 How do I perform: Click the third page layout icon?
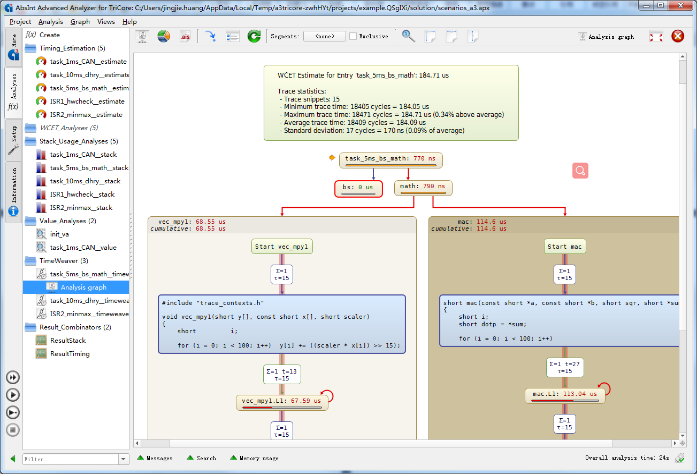[473, 36]
